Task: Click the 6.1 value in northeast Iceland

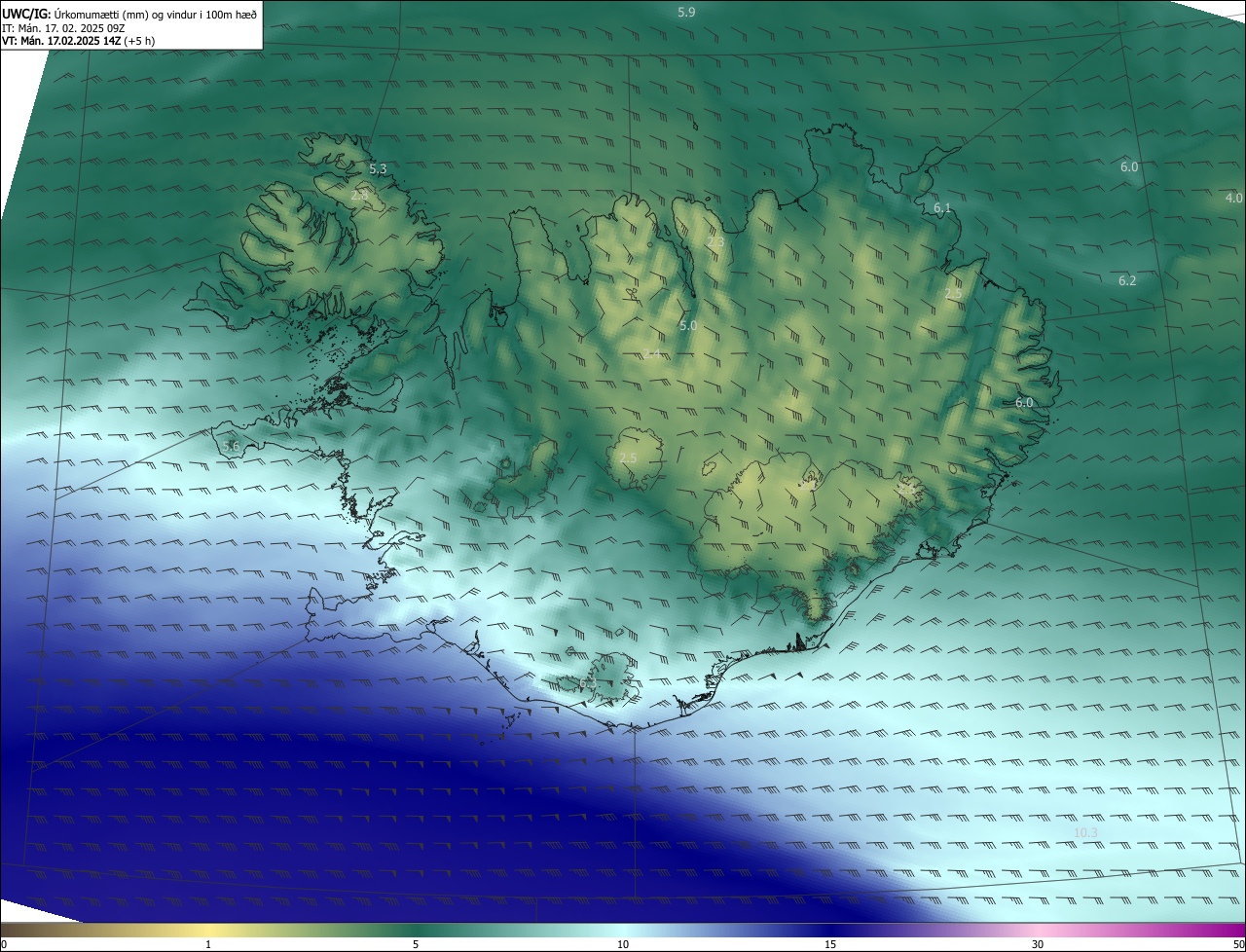Action: (x=942, y=208)
